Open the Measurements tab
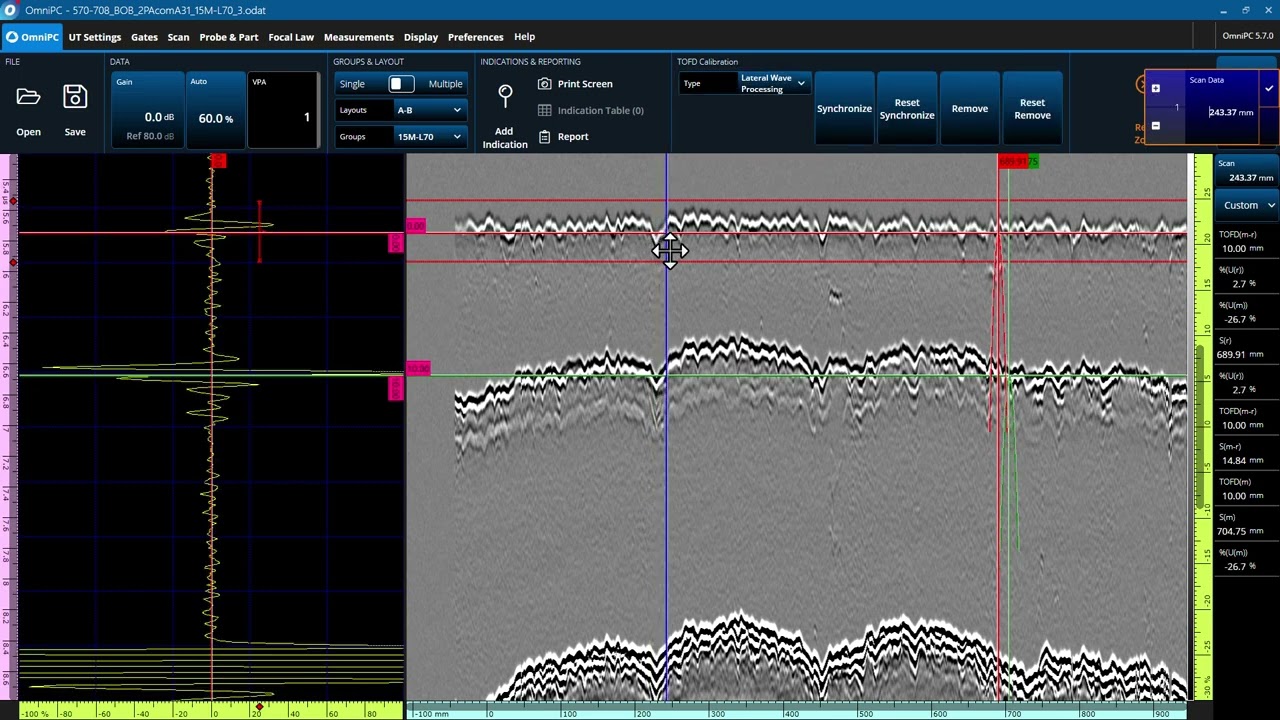Viewport: 1280px width, 720px height. [359, 37]
